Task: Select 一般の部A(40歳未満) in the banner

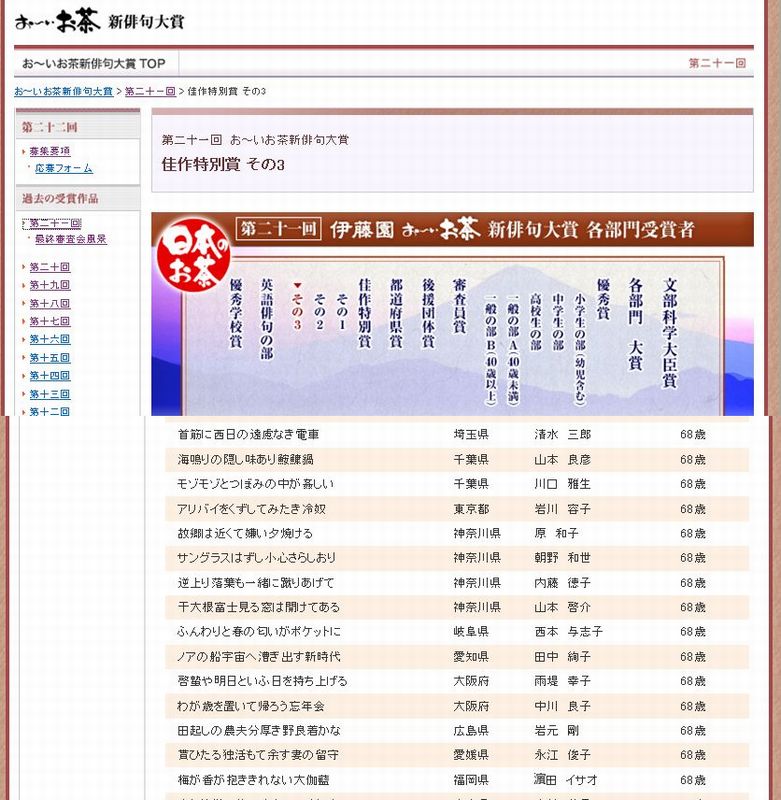Action: 513,349
